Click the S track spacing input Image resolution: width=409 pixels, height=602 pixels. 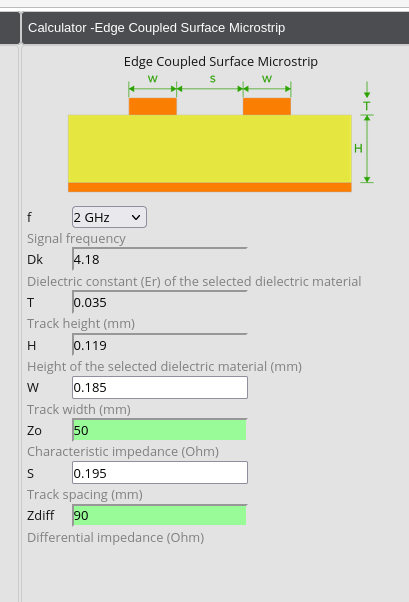click(160, 473)
